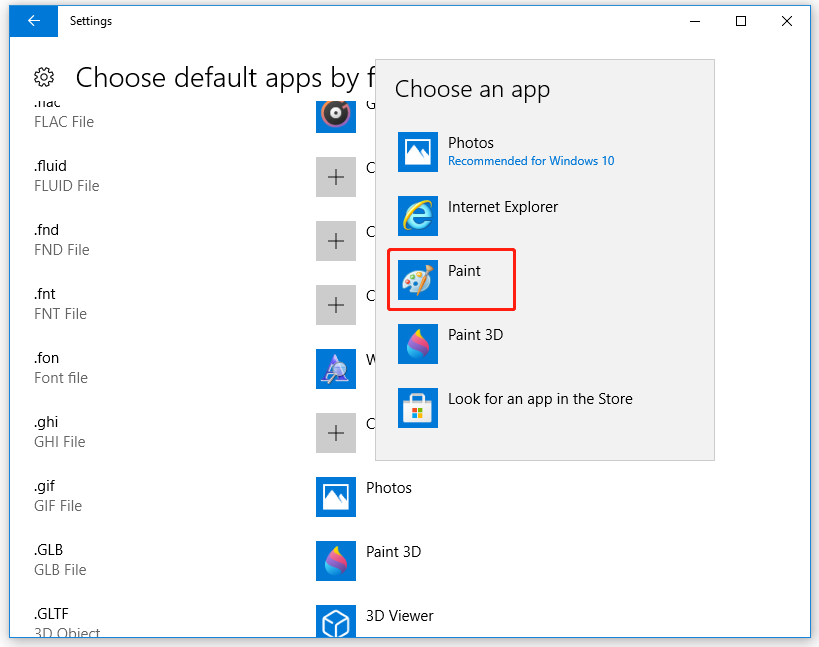
Task: Click the font viewer icon for .fon
Action: (336, 369)
